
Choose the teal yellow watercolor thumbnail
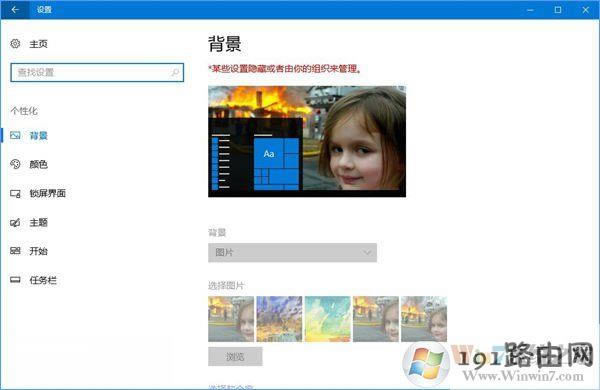point(328,319)
